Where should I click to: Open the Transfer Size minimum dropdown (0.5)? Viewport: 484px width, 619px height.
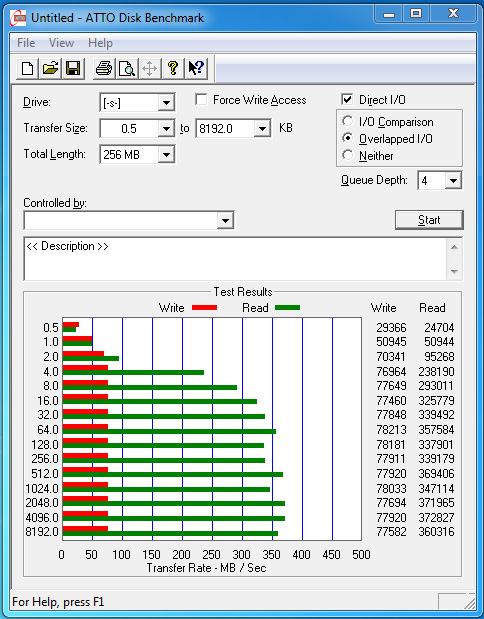[x=166, y=129]
